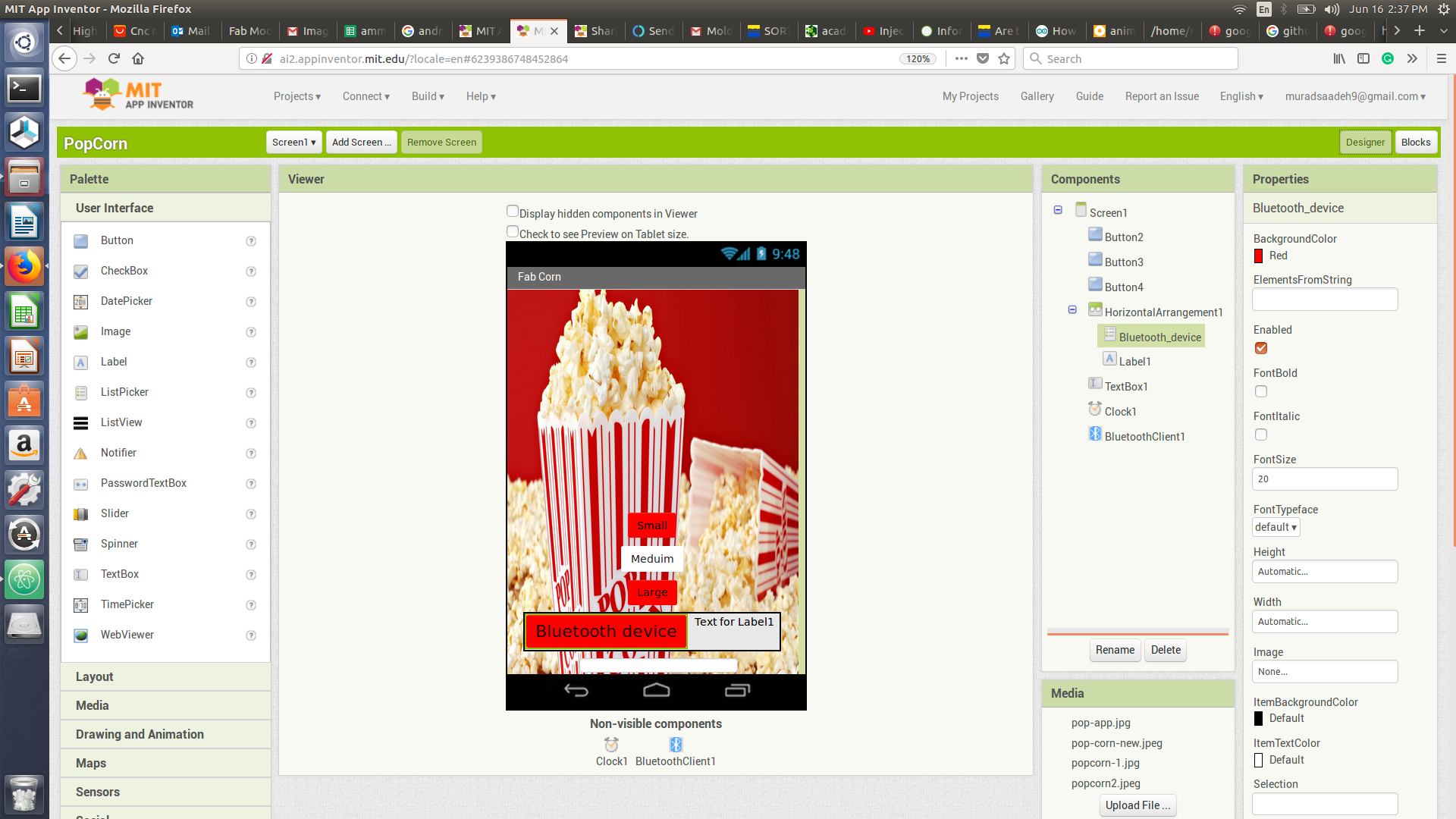The image size is (1456, 819).
Task: Select popcorn2.jpeg in the Media list
Action: click(x=1106, y=783)
